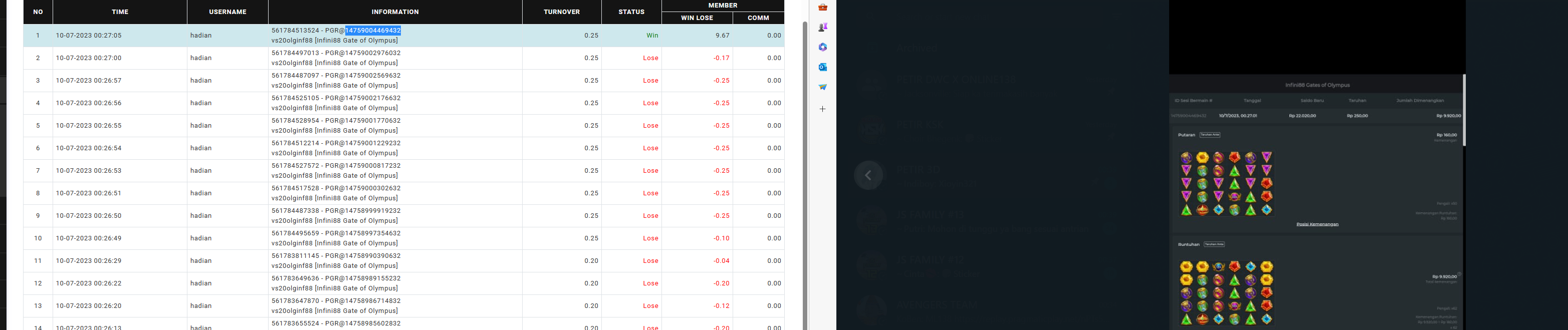Open the Games chess icon in sidebar
The image size is (1568, 330).
coord(823,28)
